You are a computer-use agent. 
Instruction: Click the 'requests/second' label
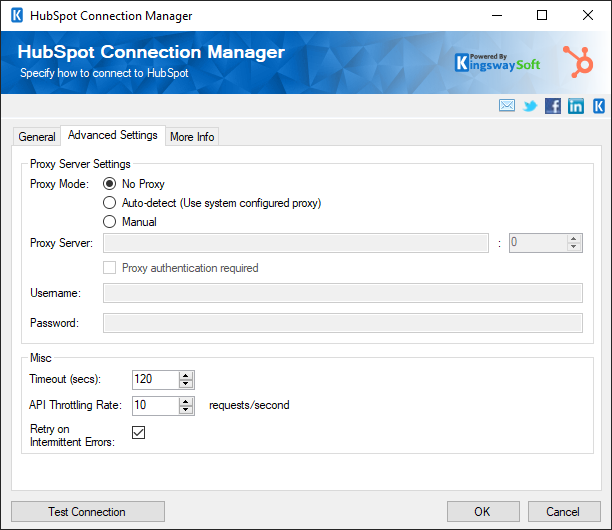249,405
